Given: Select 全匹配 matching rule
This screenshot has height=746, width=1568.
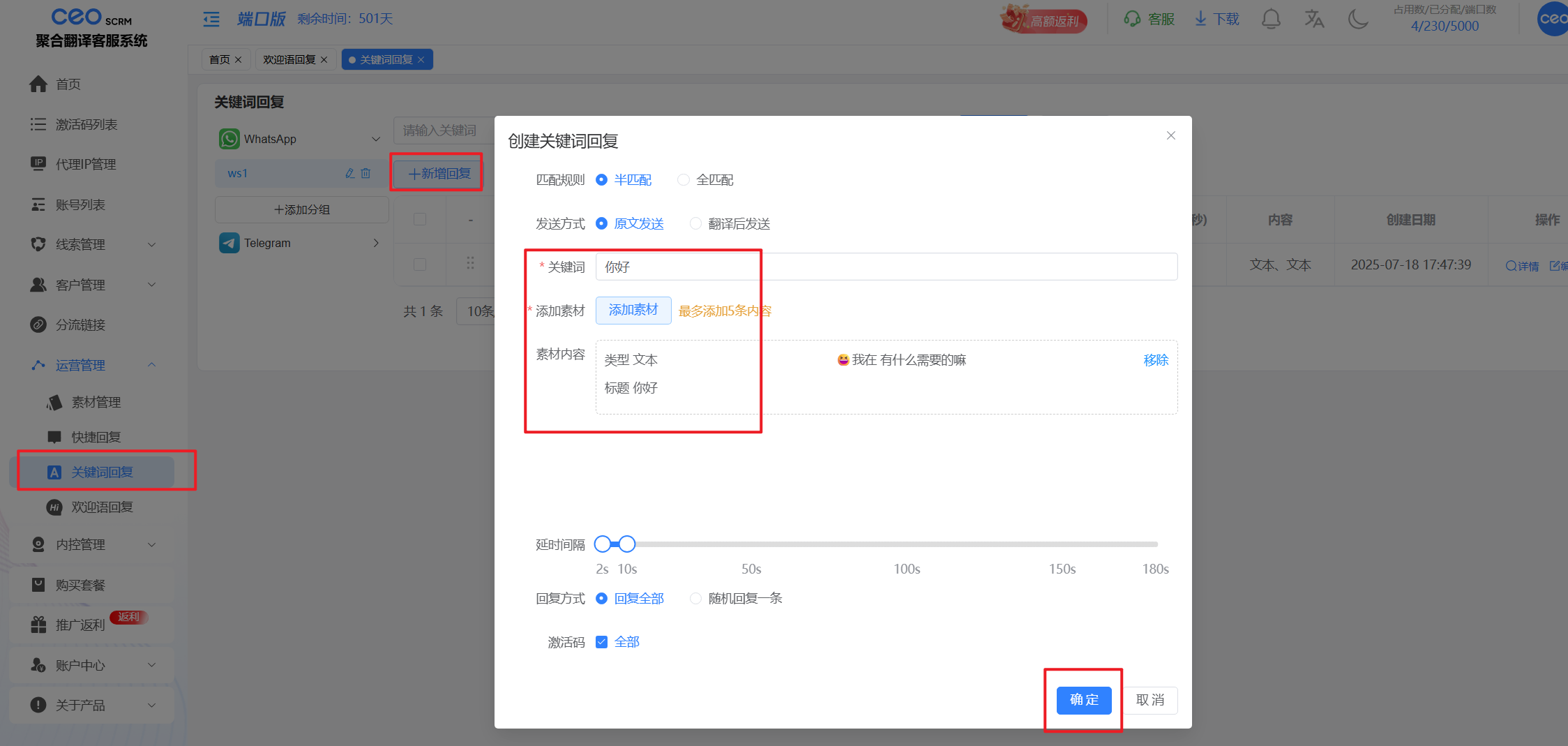Looking at the screenshot, I should (x=705, y=180).
